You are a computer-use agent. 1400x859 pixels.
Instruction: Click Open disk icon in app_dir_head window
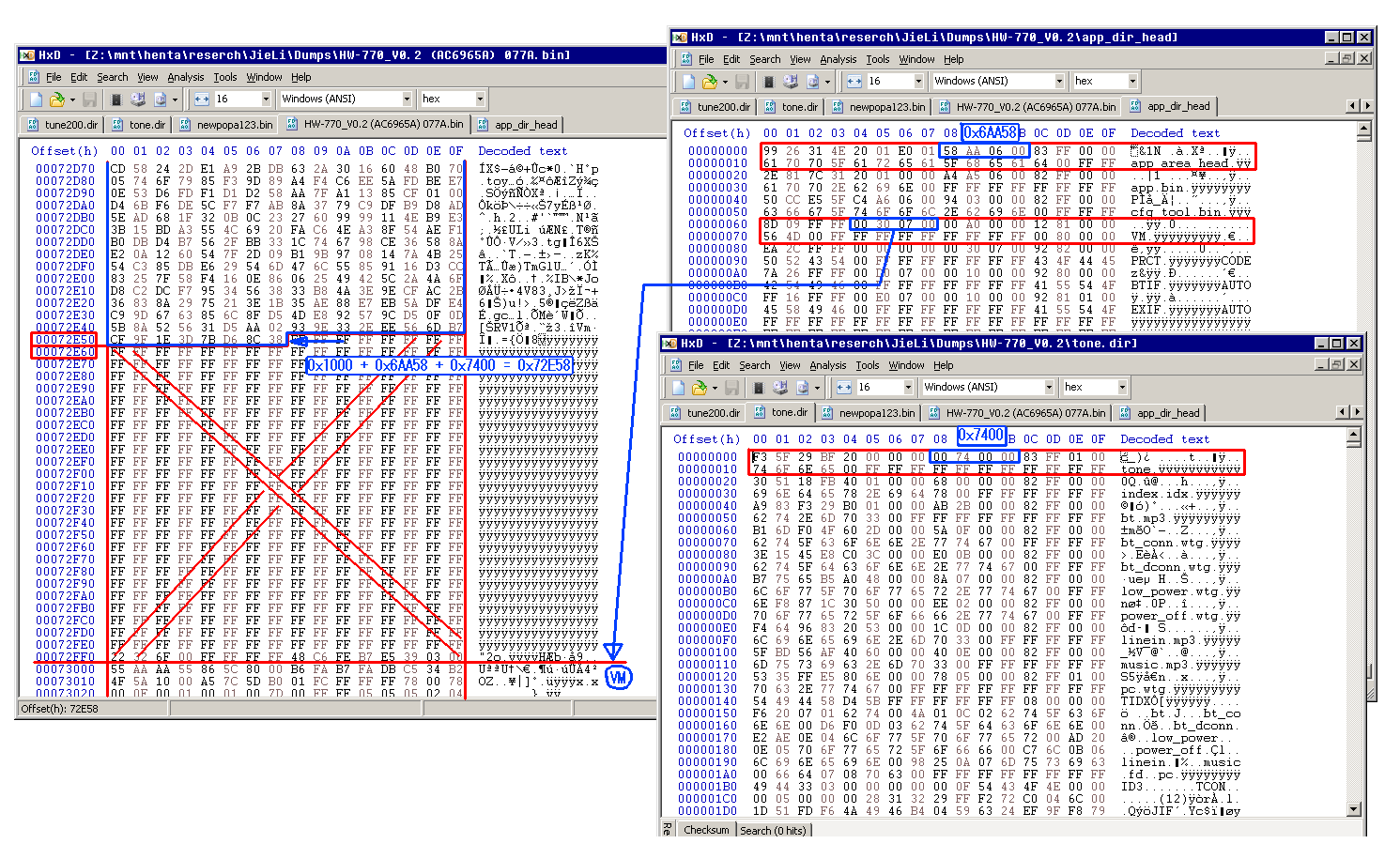tap(790, 82)
